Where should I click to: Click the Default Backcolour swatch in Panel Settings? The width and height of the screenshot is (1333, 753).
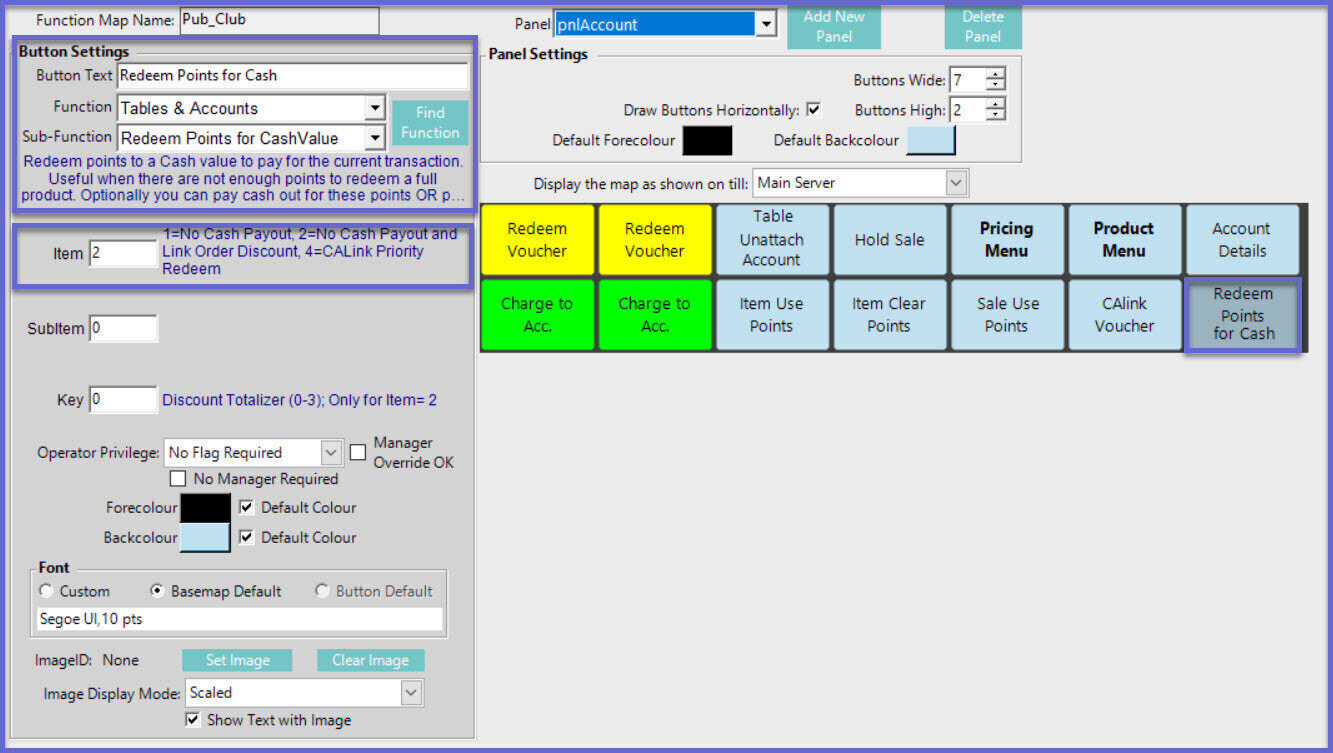pos(930,141)
